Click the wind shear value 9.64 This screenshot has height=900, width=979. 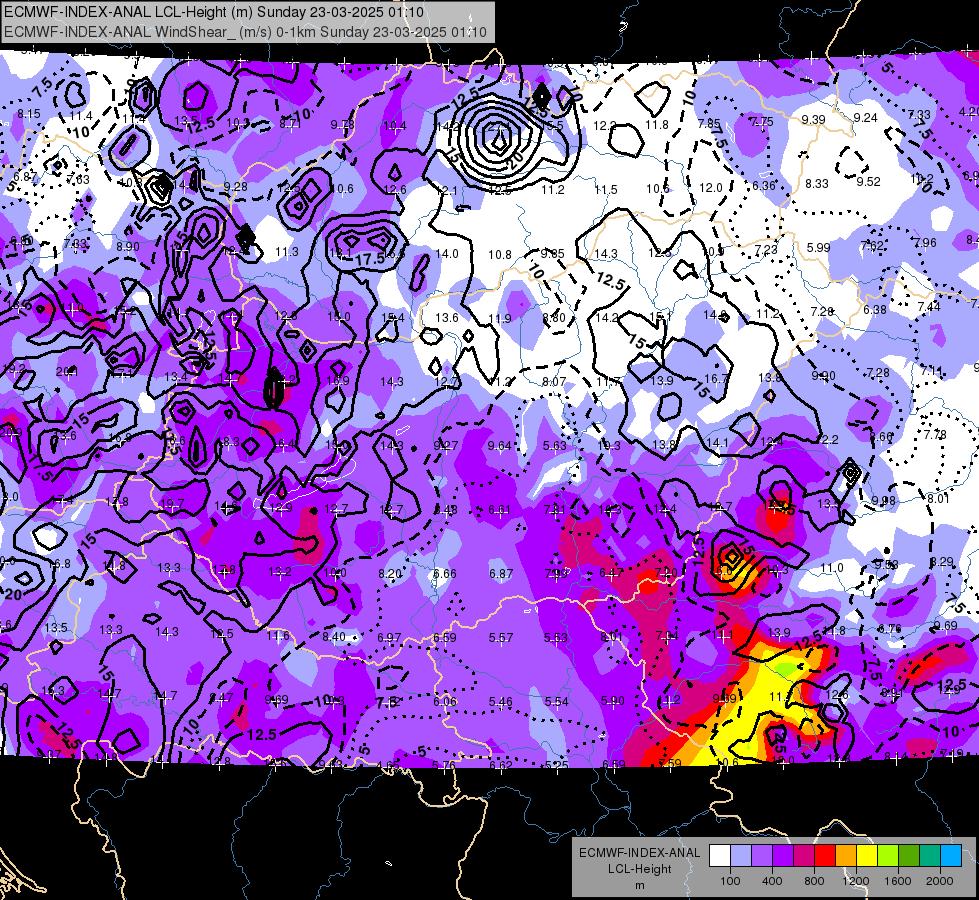499,445
